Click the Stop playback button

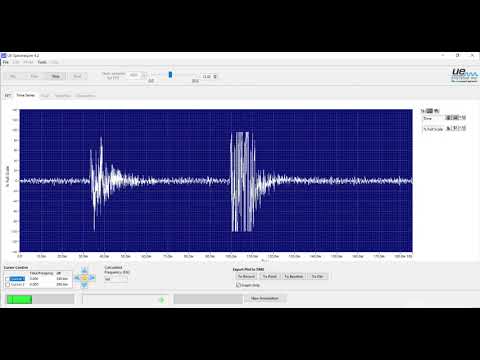click(56, 76)
